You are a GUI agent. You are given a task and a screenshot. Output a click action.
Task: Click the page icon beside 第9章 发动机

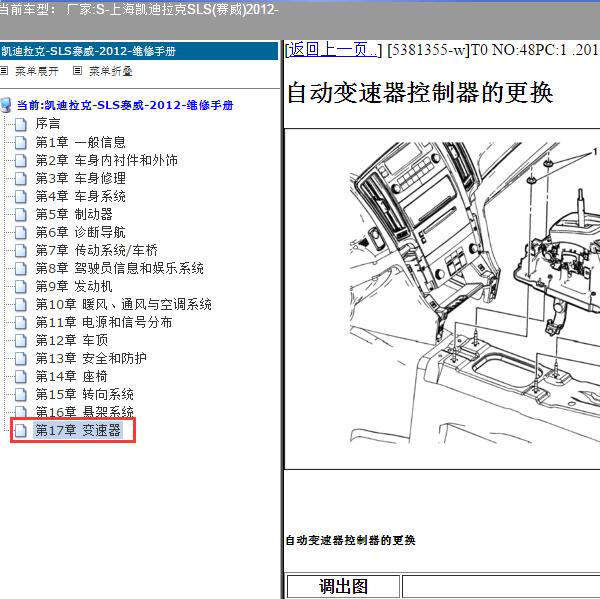[x=21, y=286]
